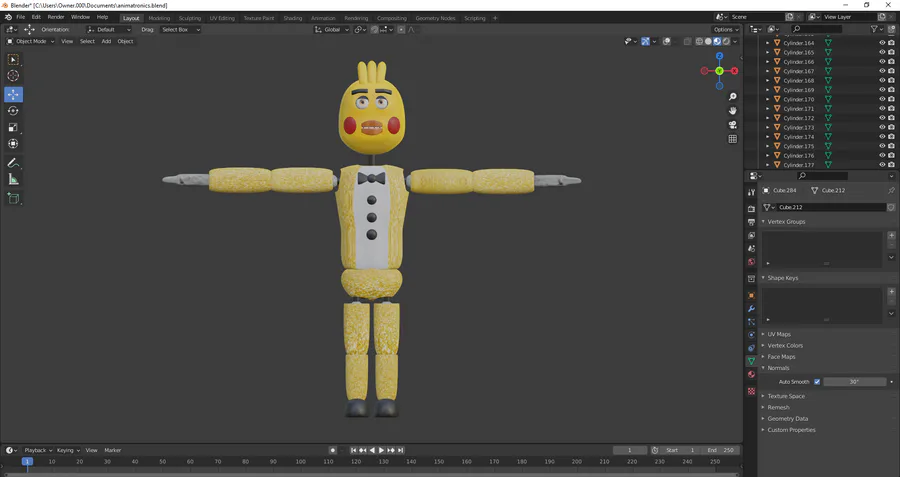Open the Global transform orientation dropdown
This screenshot has height=477, width=900.
pyautogui.click(x=332, y=29)
